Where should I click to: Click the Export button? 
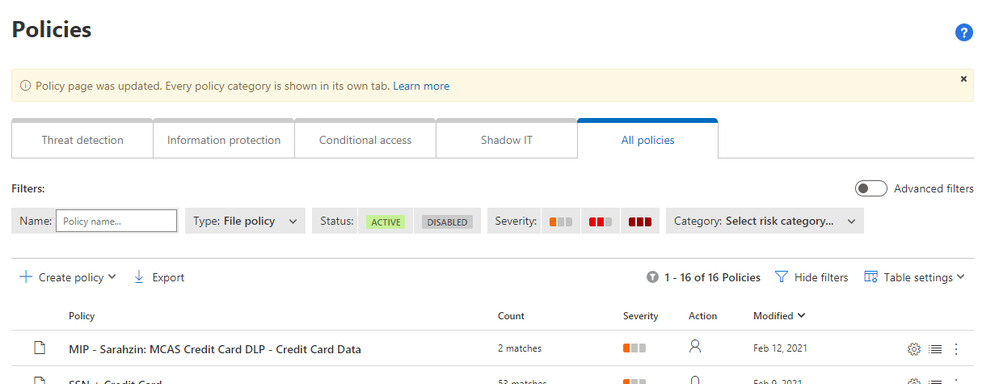159,277
